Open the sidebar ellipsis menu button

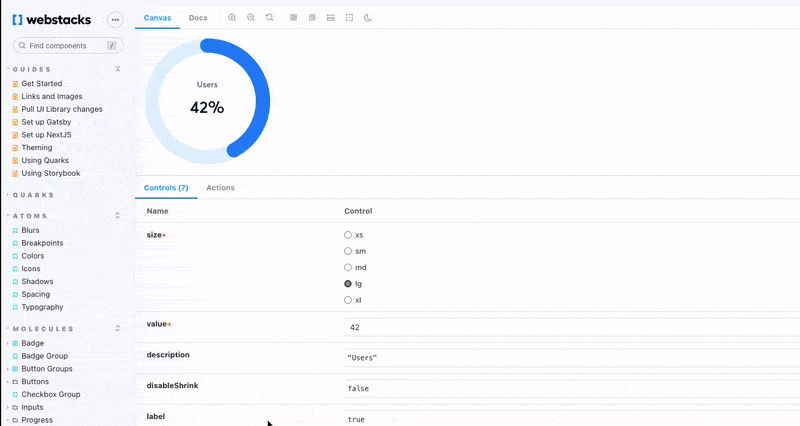coord(115,19)
